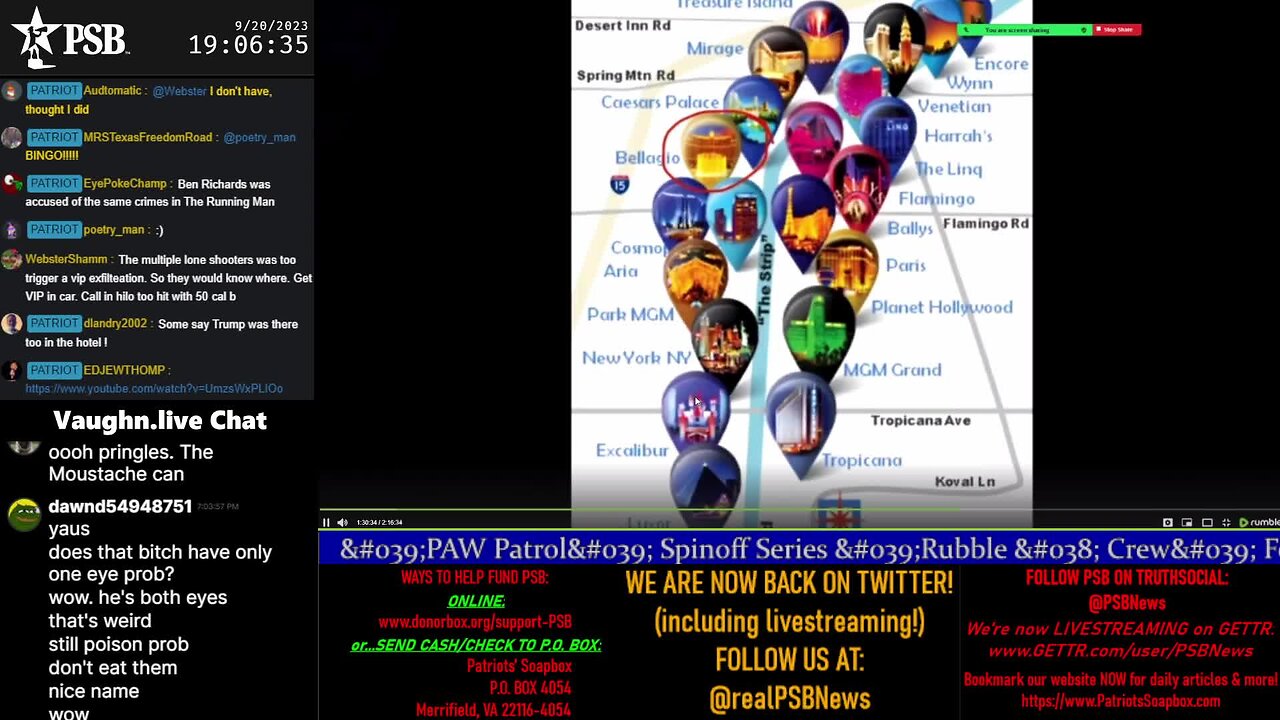Viewport: 1280px width, 720px height.
Task: Enter fullscreen in the video player
Action: pos(1226,522)
